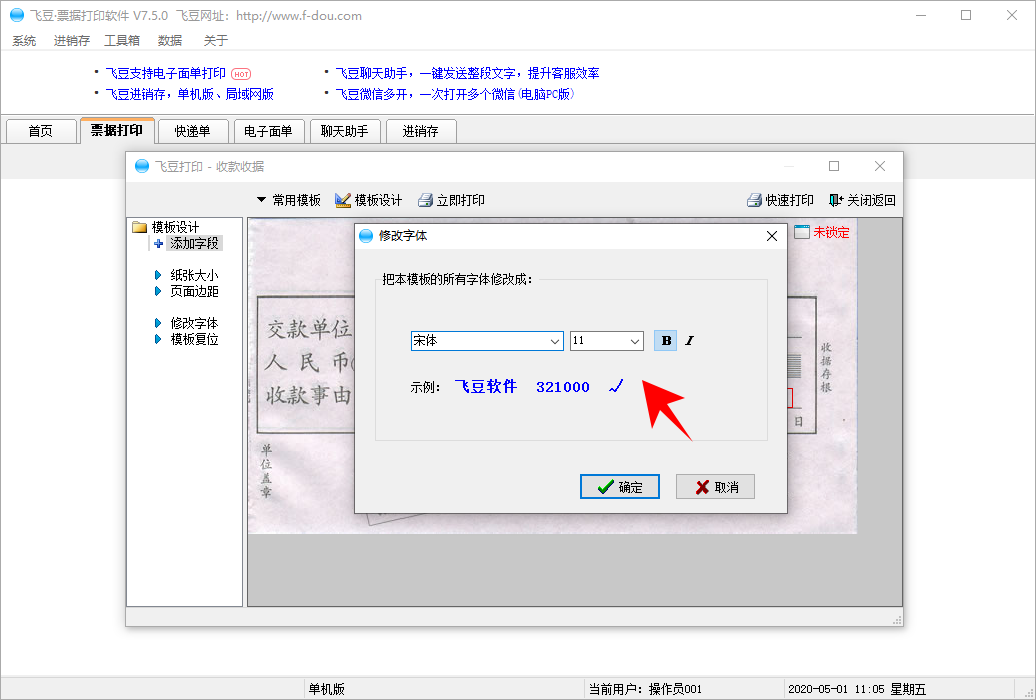This screenshot has width=1036, height=700.
Task: Confirm with the 确定 button
Action: click(620, 487)
